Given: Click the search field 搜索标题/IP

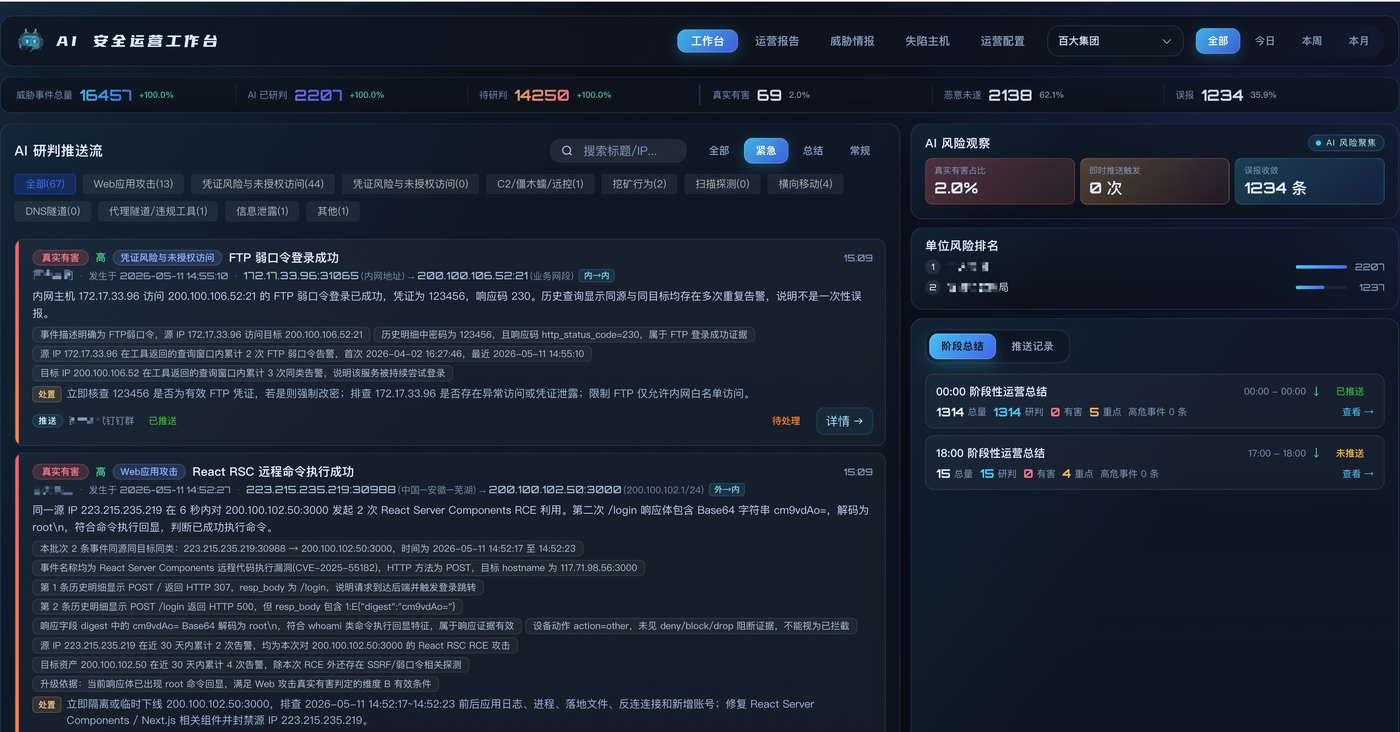Looking at the screenshot, I should coord(618,151).
